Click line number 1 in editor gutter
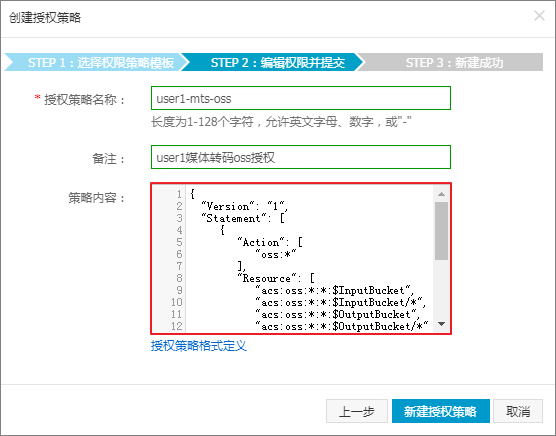The height and width of the screenshot is (436, 556). pos(179,194)
